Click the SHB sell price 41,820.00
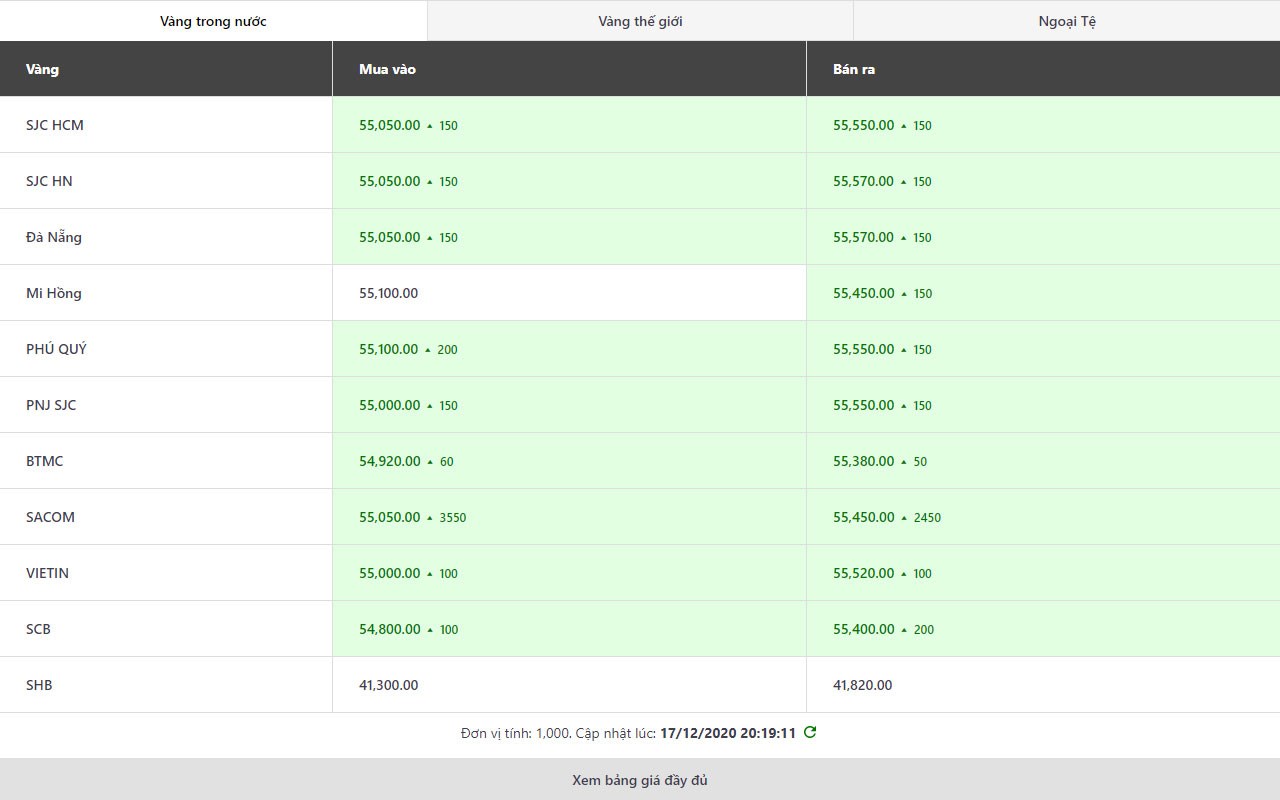1280x800 pixels. coord(862,685)
